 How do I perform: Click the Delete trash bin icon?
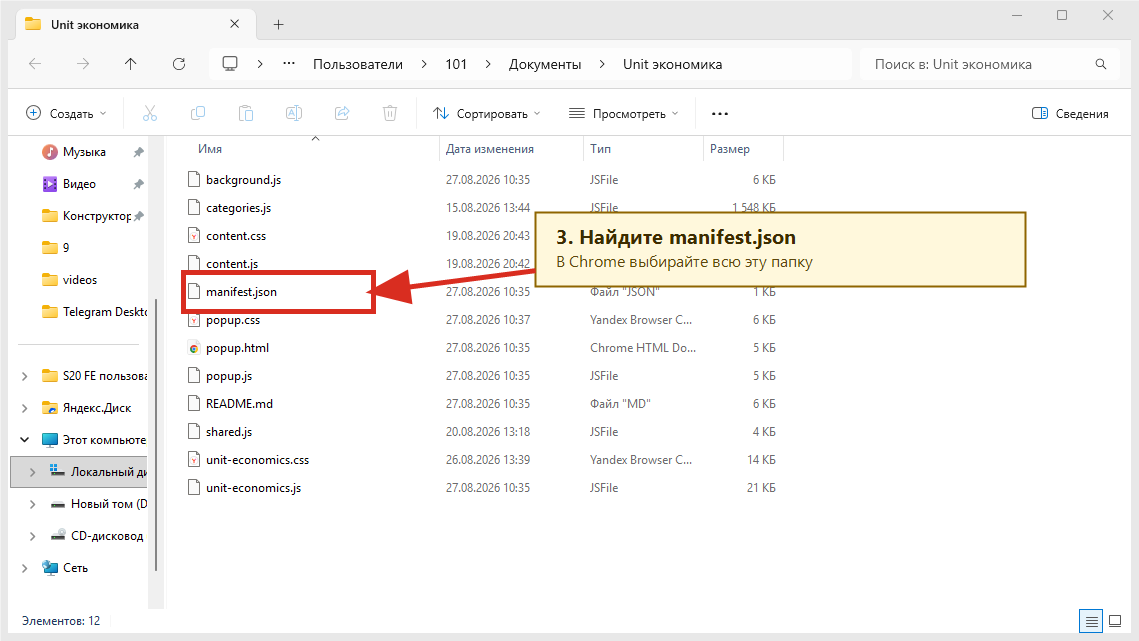pyautogui.click(x=390, y=113)
